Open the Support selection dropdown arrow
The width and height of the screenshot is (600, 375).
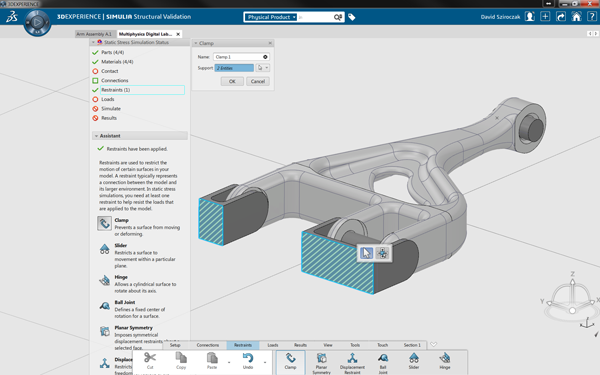click(267, 68)
